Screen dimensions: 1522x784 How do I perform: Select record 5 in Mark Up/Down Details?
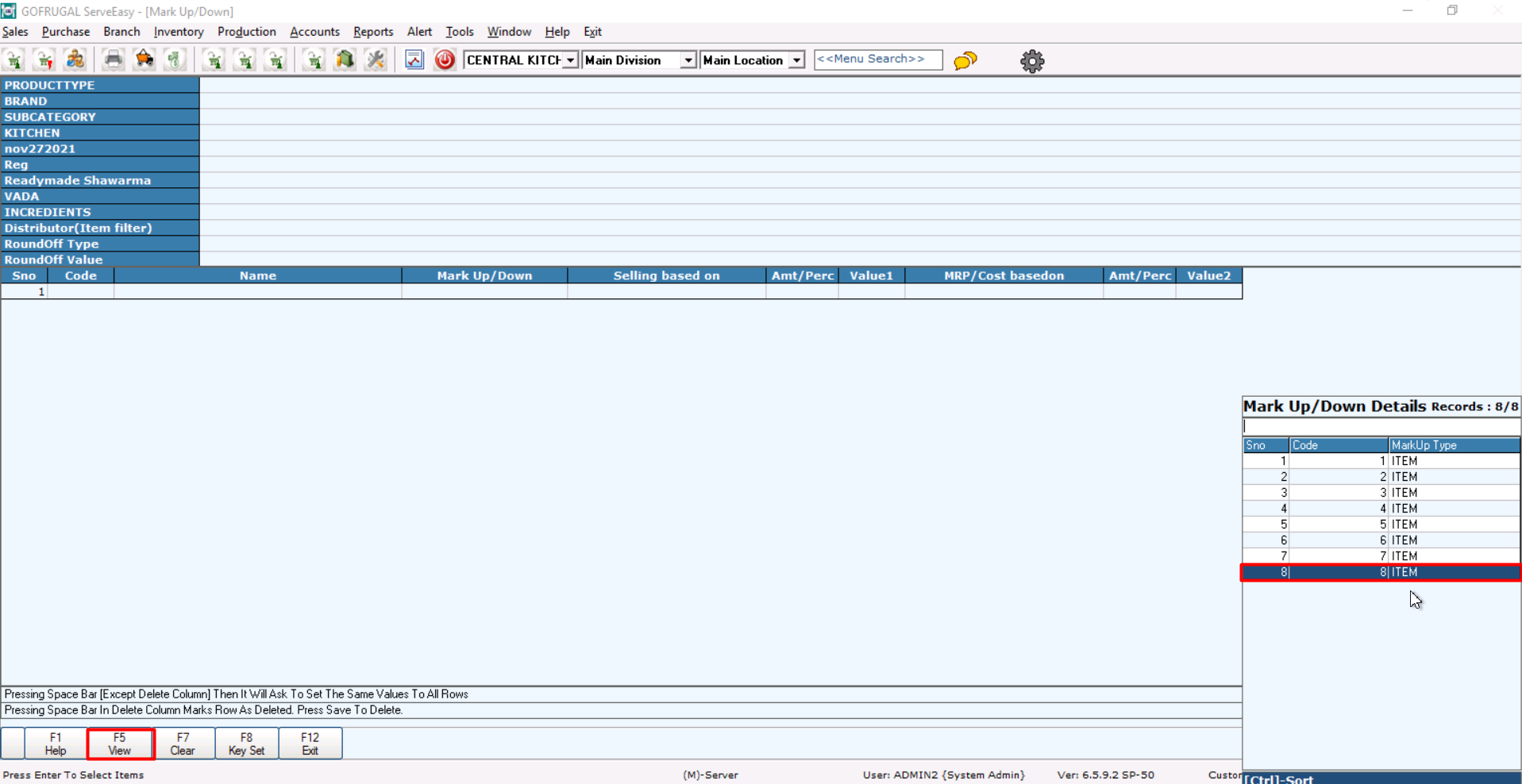tap(1381, 525)
